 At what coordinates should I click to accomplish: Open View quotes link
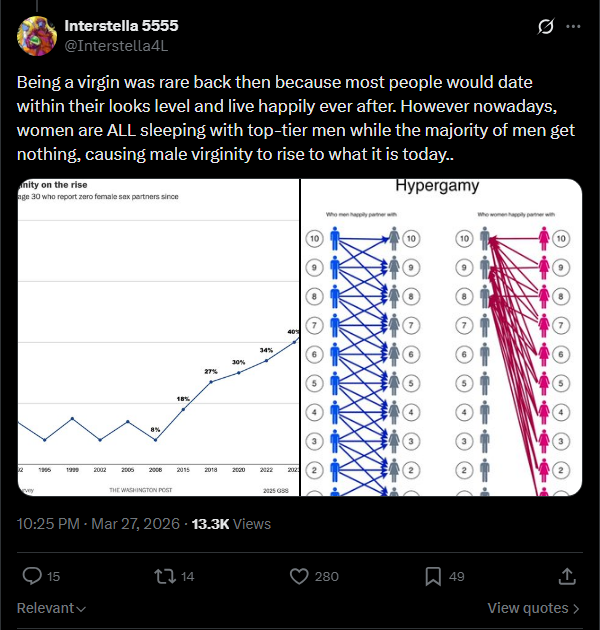[x=533, y=608]
